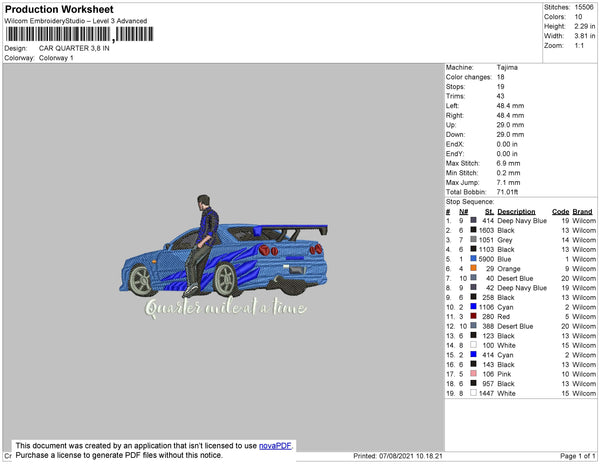
Task: Select the Max Jump value '7.1 mm'
Action: pos(509,182)
